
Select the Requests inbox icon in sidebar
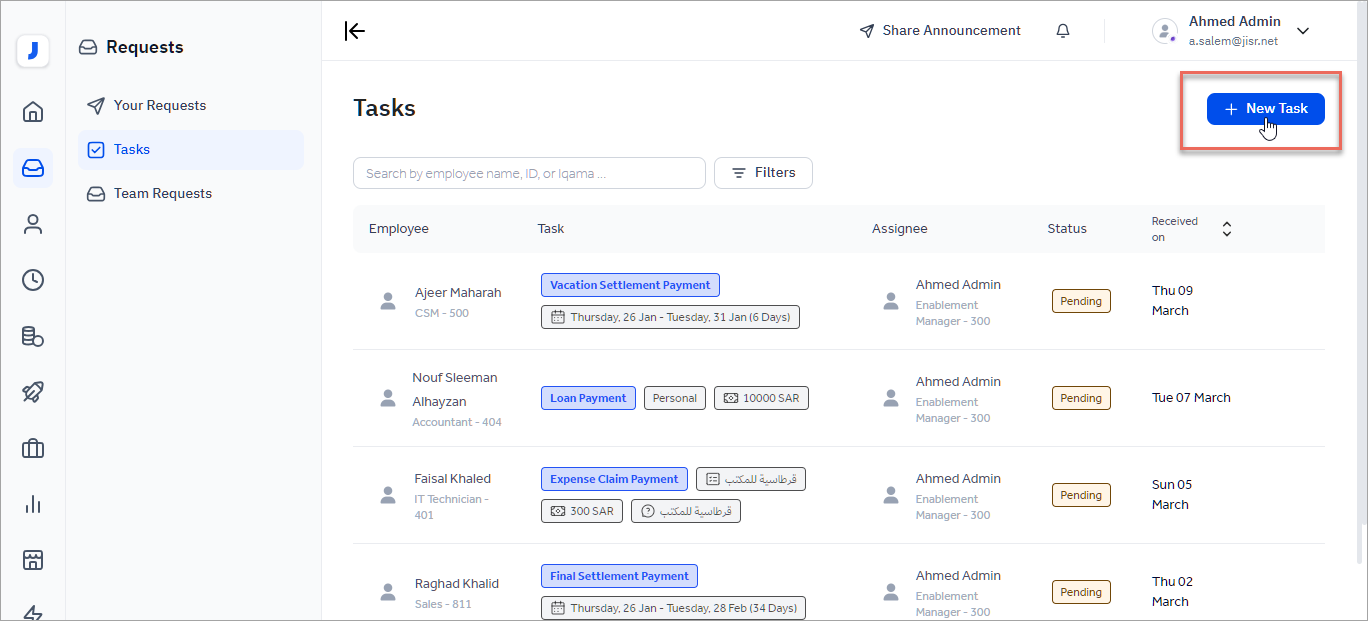(x=33, y=168)
